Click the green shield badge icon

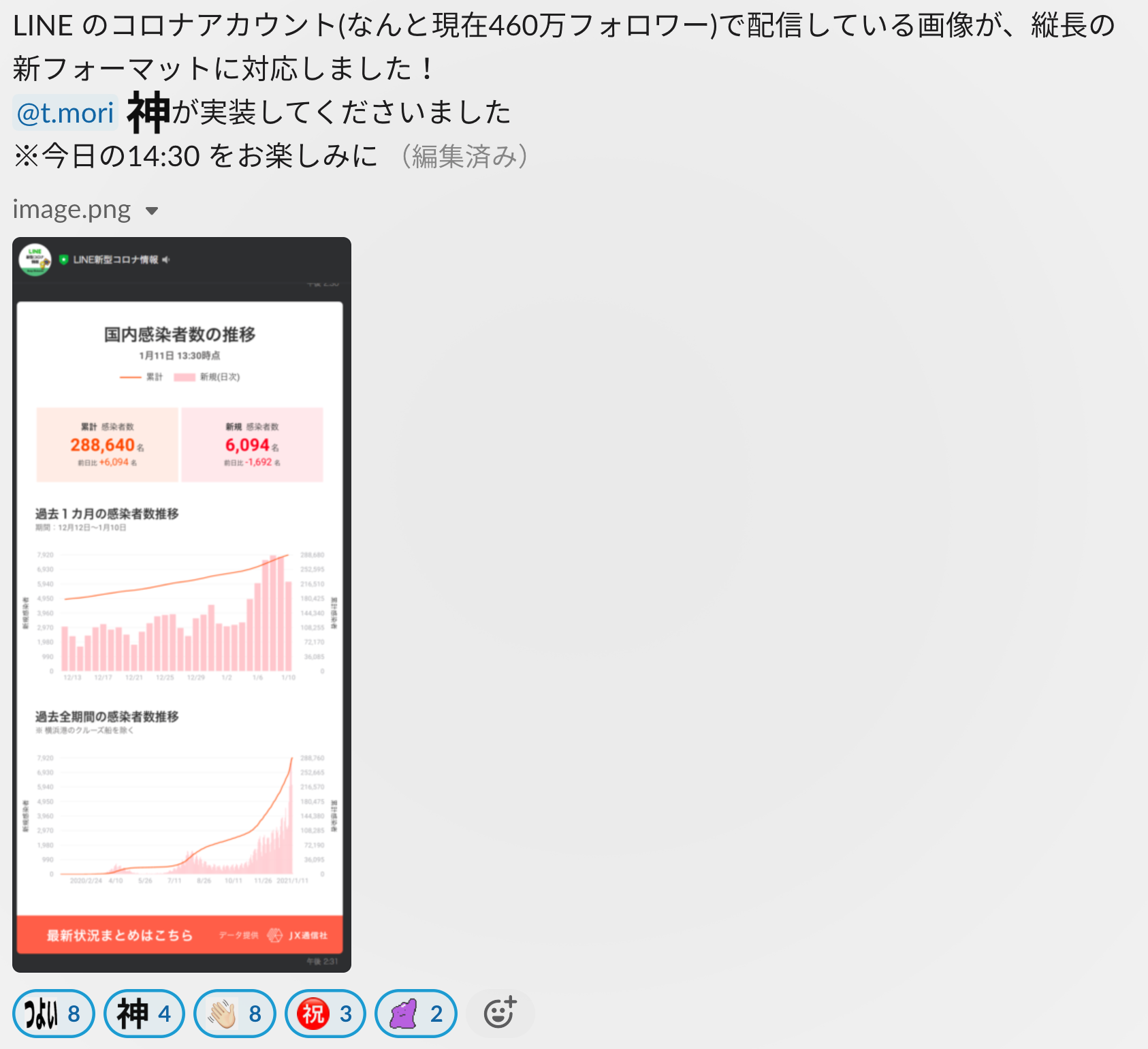point(64,260)
